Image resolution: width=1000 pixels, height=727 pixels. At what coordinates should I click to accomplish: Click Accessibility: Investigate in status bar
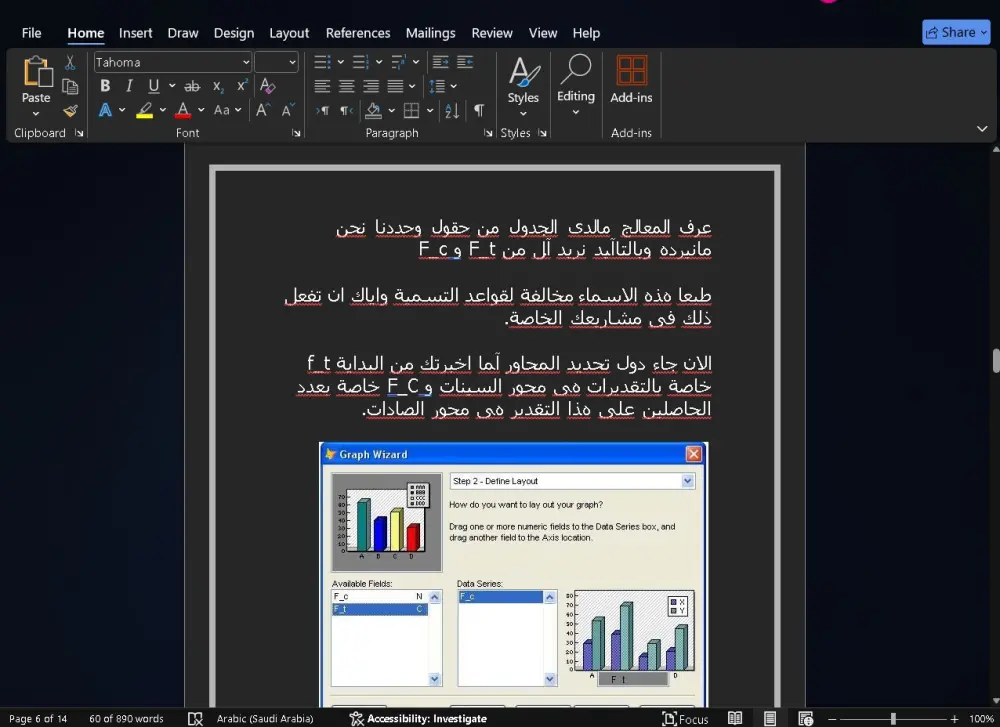point(419,718)
